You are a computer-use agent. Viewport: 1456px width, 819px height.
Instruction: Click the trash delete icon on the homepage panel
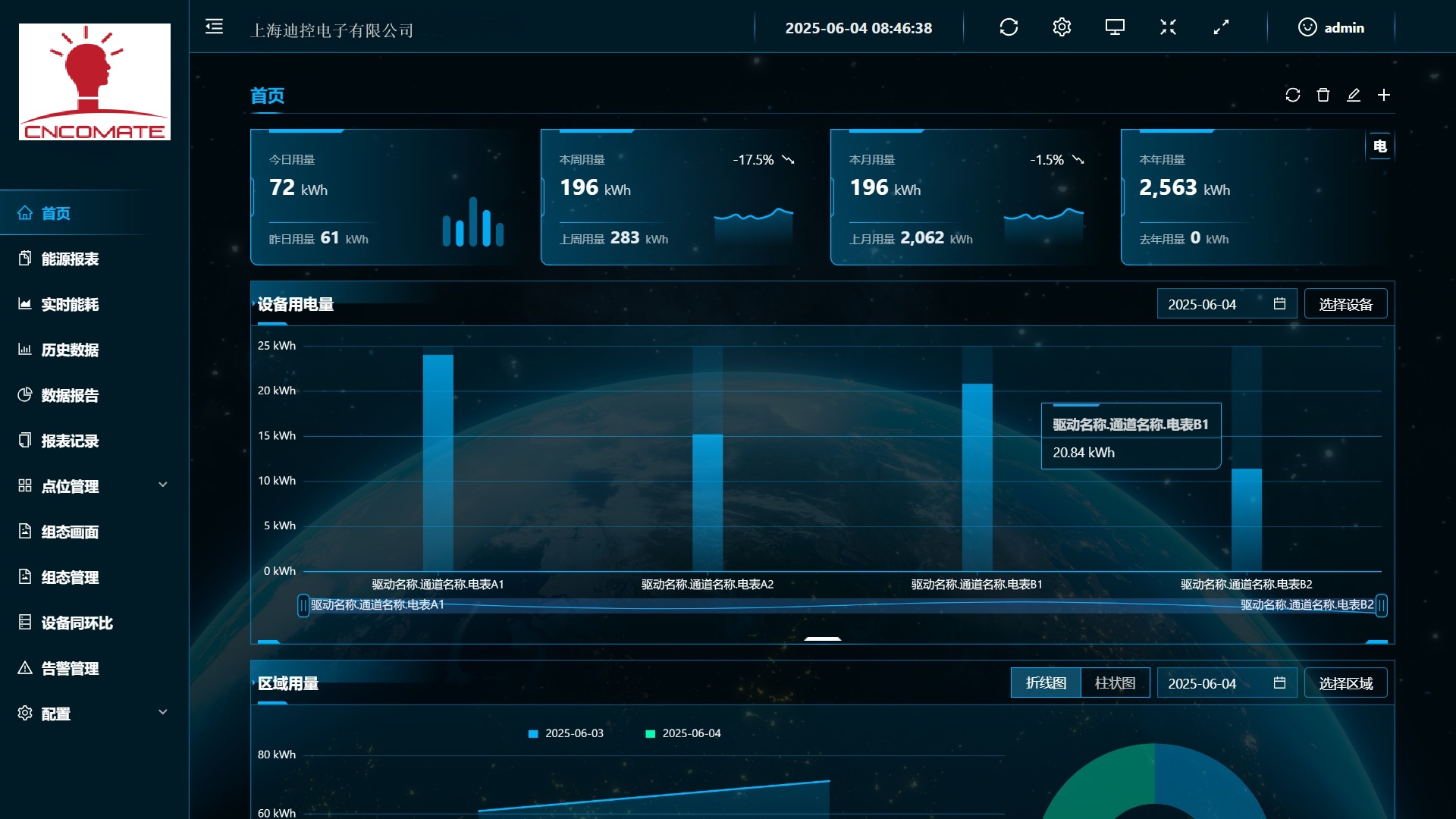click(x=1323, y=95)
